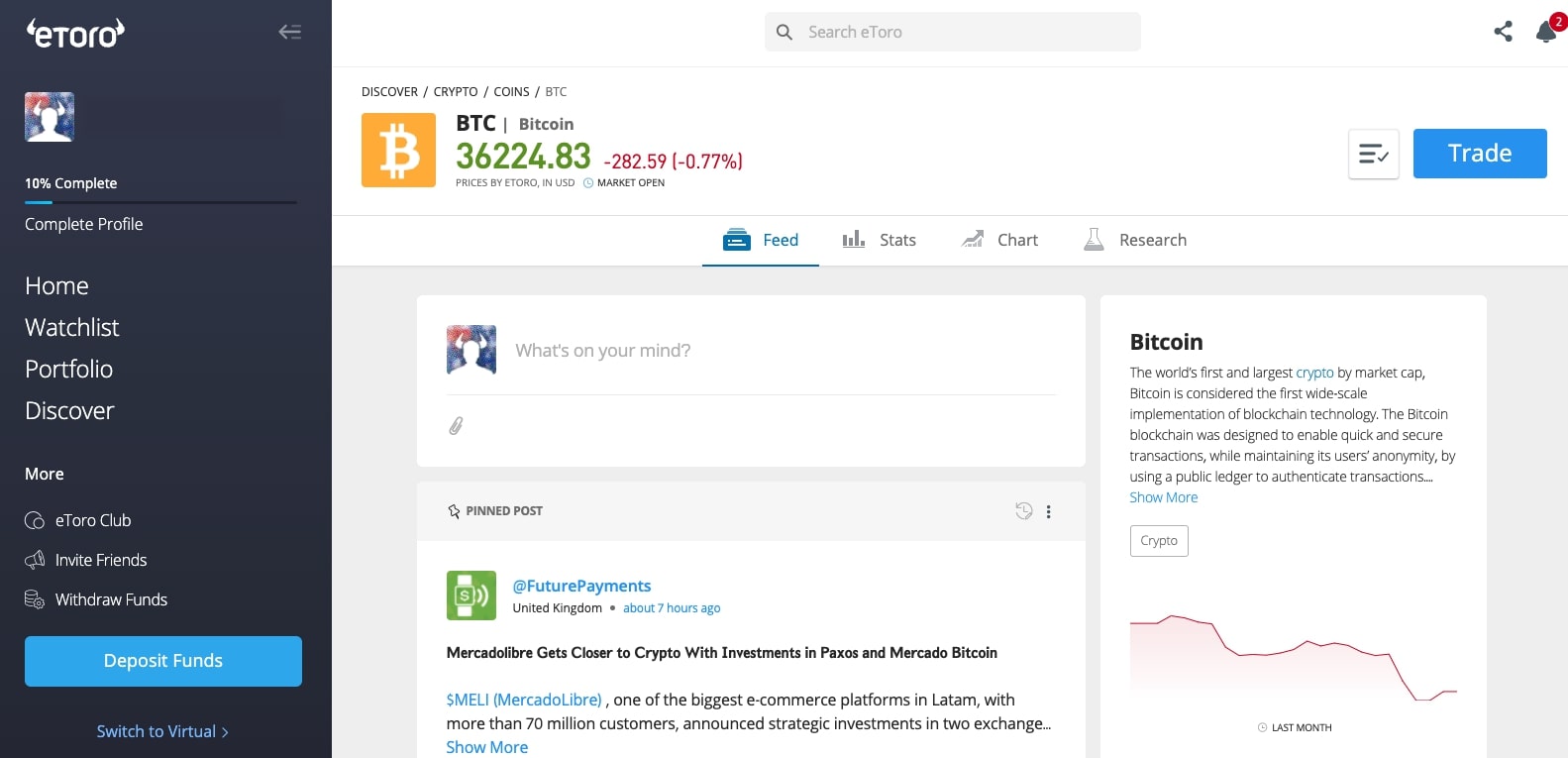Open the notifications bell
Viewport: 1568px width, 758px height.
(x=1546, y=31)
